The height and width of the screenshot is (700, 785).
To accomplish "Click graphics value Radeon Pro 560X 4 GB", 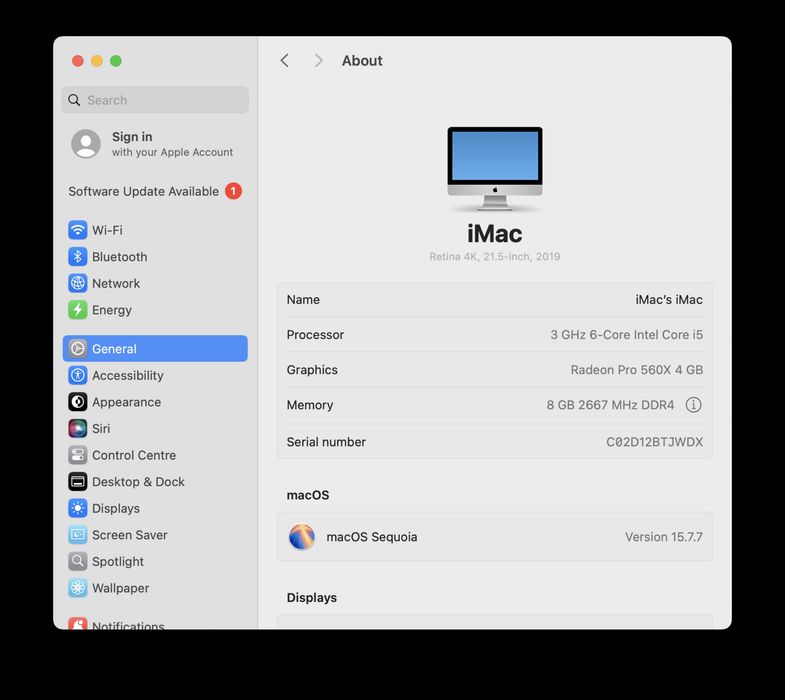I will 637,370.
